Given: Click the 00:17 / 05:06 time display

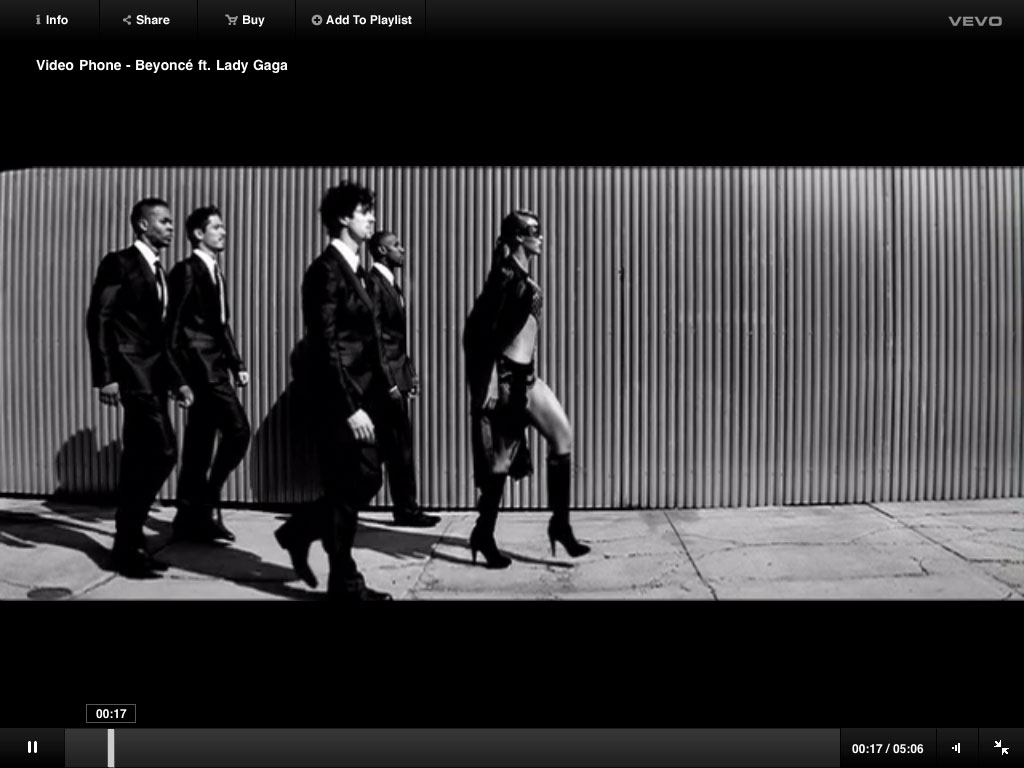Looking at the screenshot, I should (x=887, y=748).
